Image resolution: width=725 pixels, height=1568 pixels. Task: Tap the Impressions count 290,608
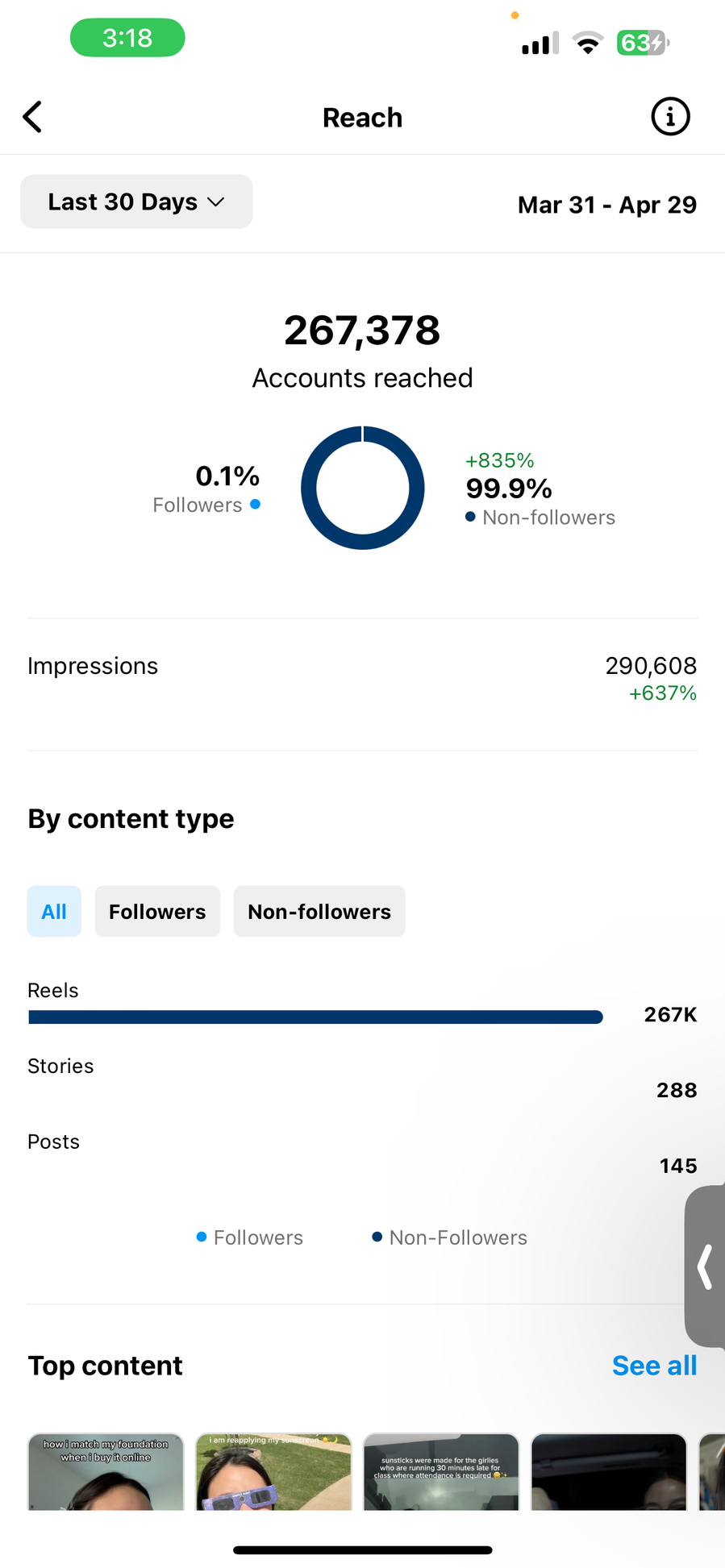coord(651,666)
